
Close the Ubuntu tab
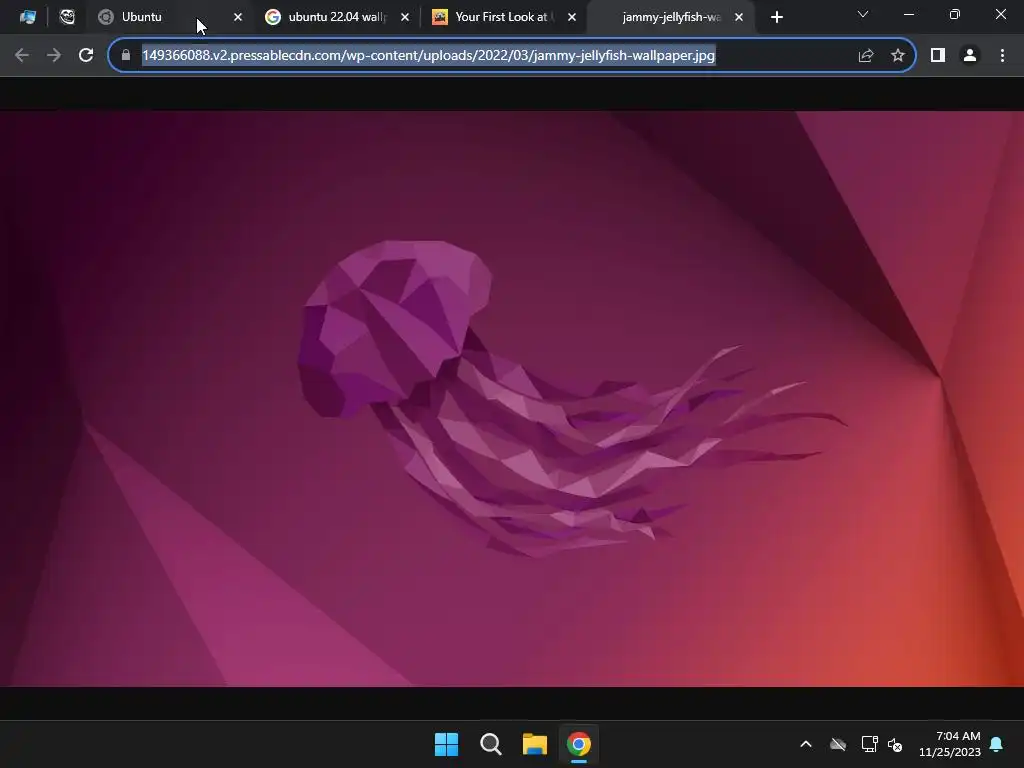point(238,18)
